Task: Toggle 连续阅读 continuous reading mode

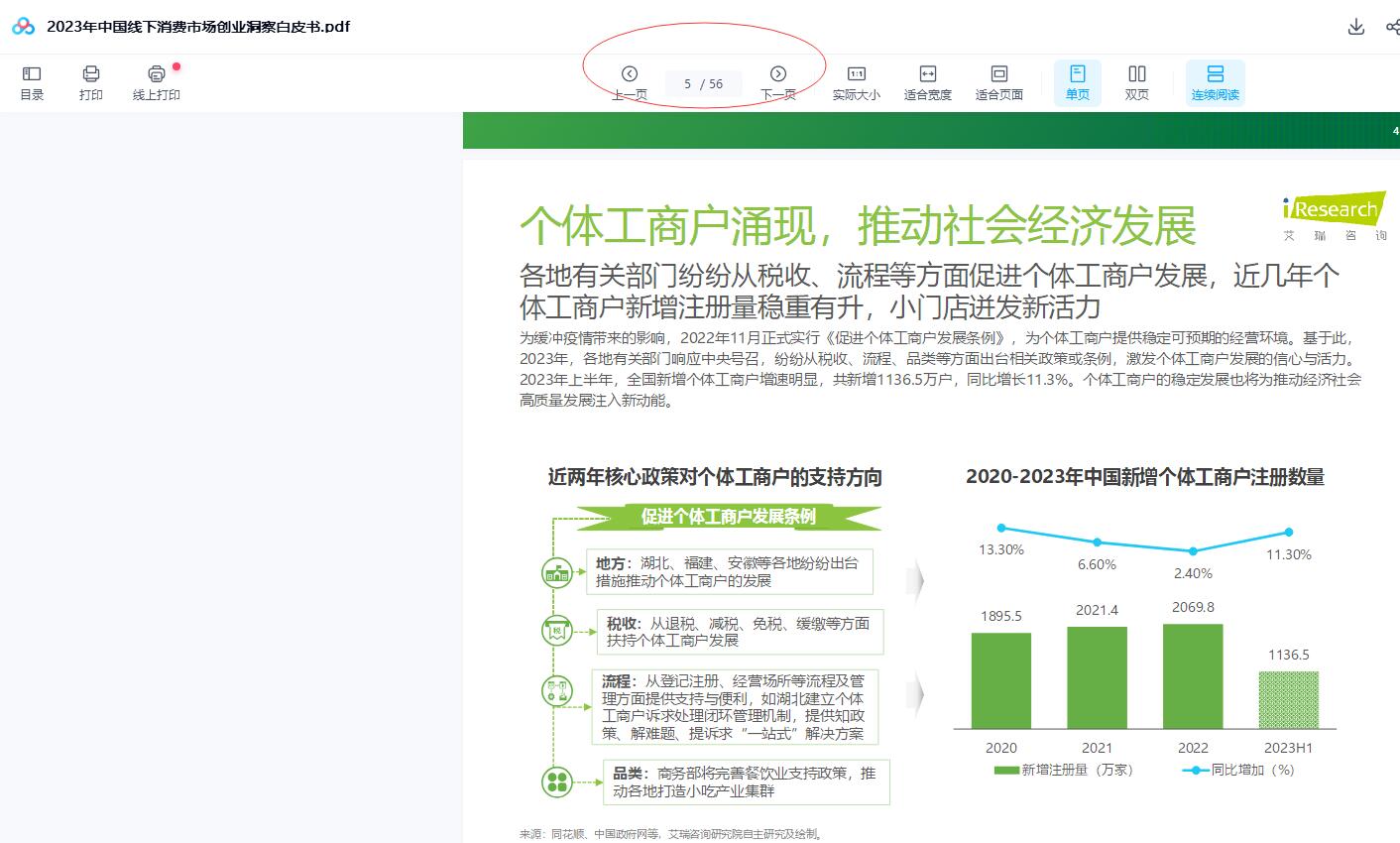Action: coord(1216,82)
